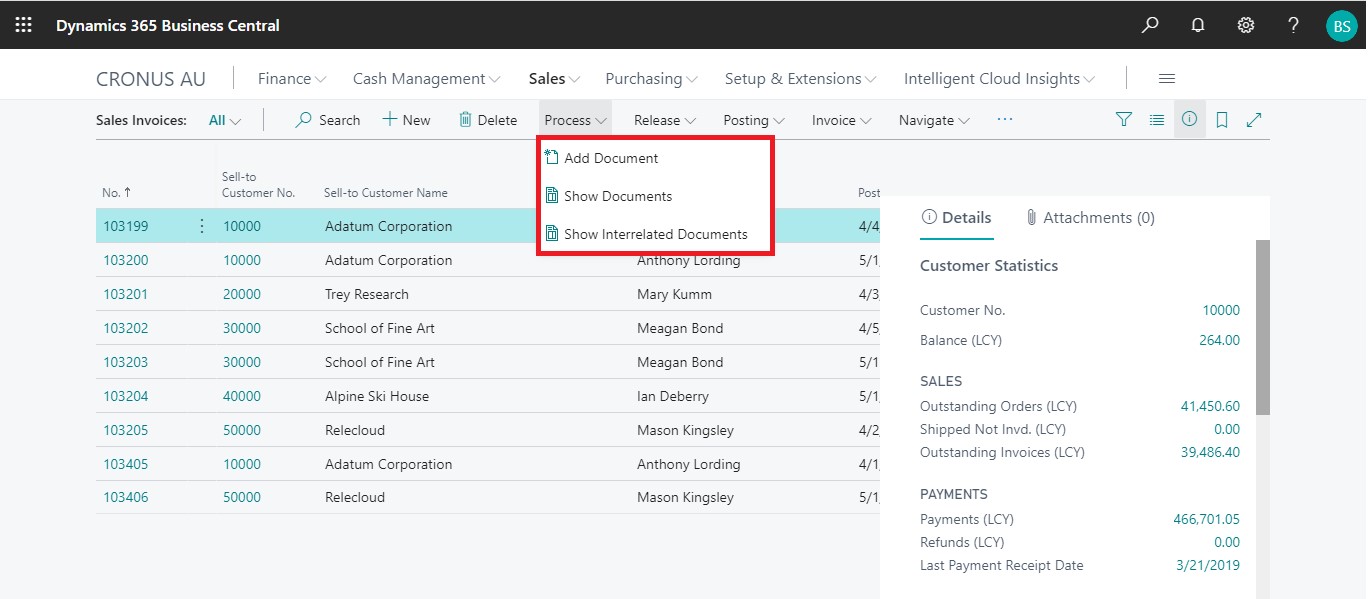The width and height of the screenshot is (1368, 599).
Task: Click the search magnifier in top bar
Action: pyautogui.click(x=1150, y=25)
